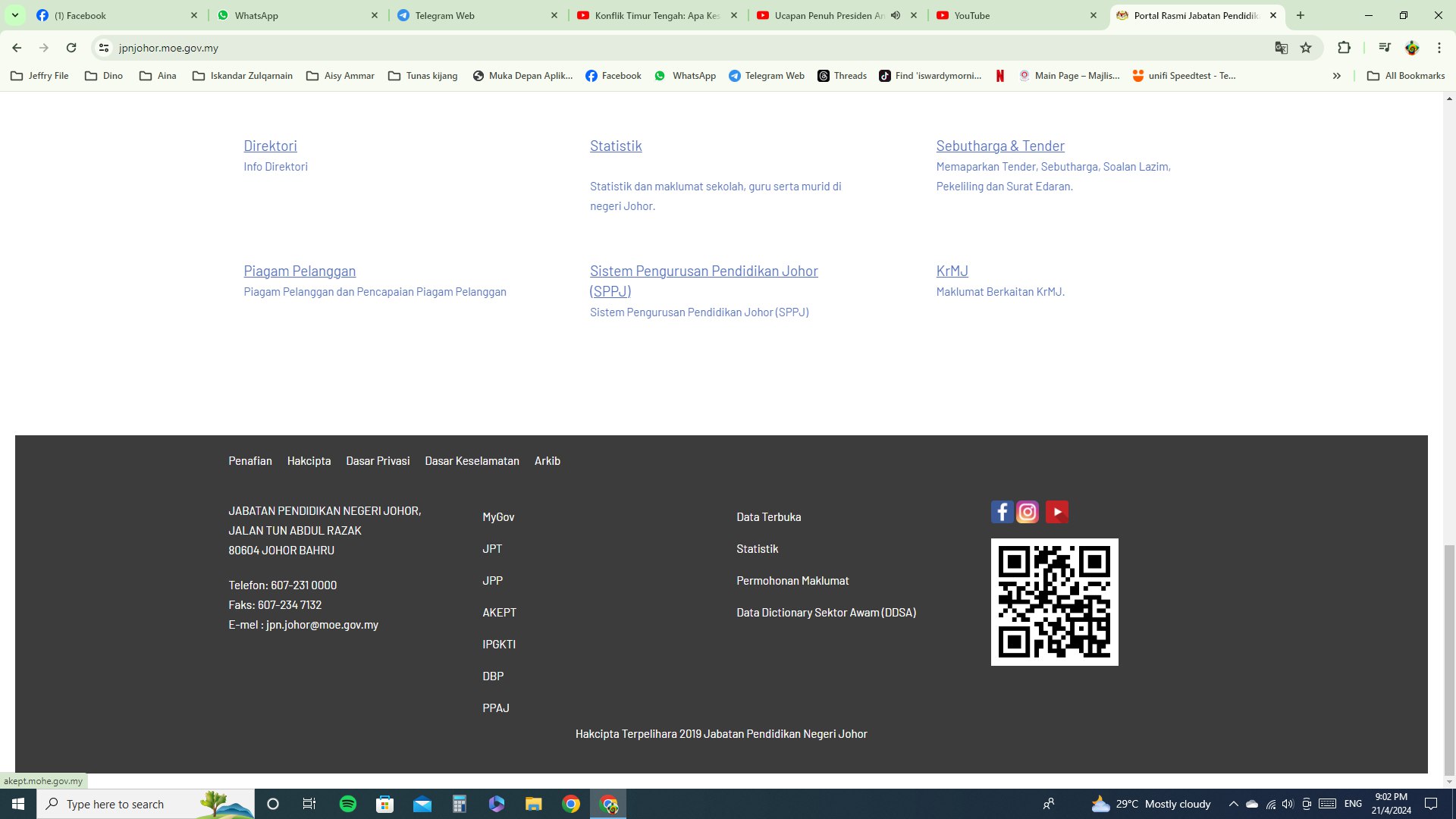
Task: Expand hidden bookmarks with double chevron
Action: (1336, 76)
